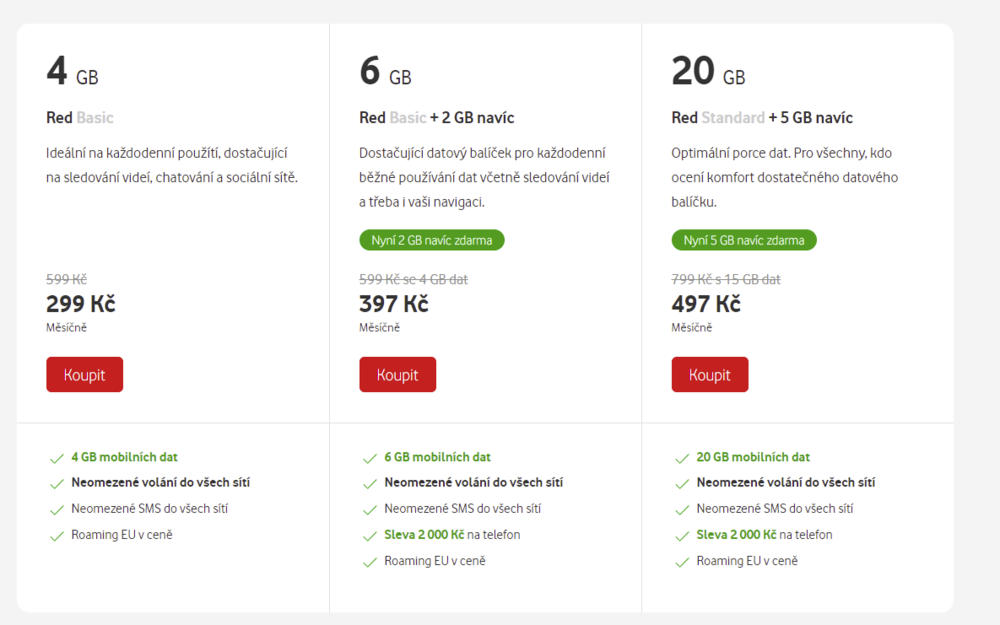Screen dimensions: 1000x625
Task: Click checkmark icon beside 20 GB mobilních dat
Action: [x=681, y=458]
